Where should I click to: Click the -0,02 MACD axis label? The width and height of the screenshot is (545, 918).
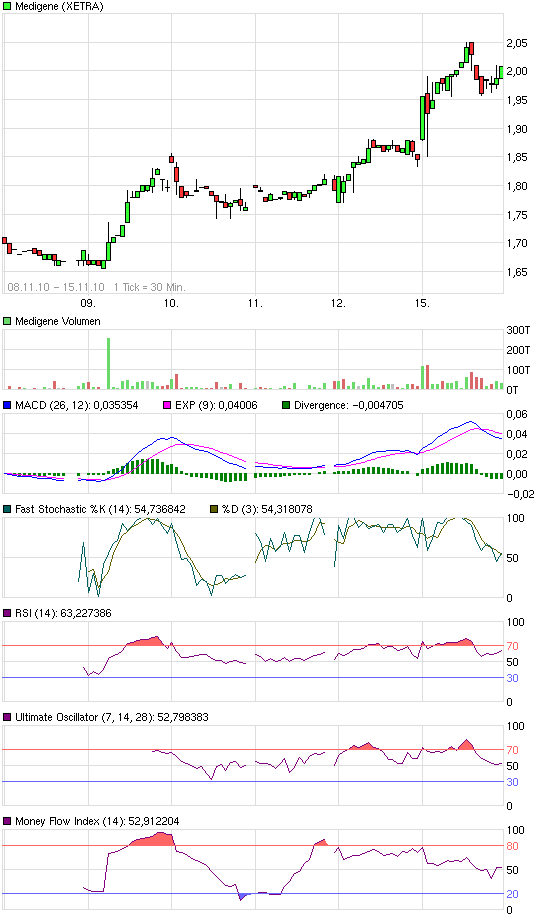[520, 494]
